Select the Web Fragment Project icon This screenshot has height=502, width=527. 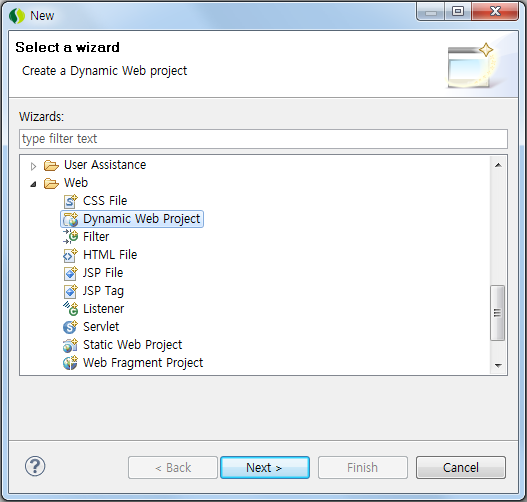[70, 363]
